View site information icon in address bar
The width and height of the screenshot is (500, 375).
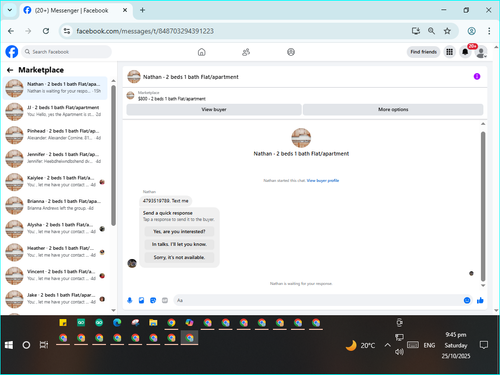coord(67,31)
